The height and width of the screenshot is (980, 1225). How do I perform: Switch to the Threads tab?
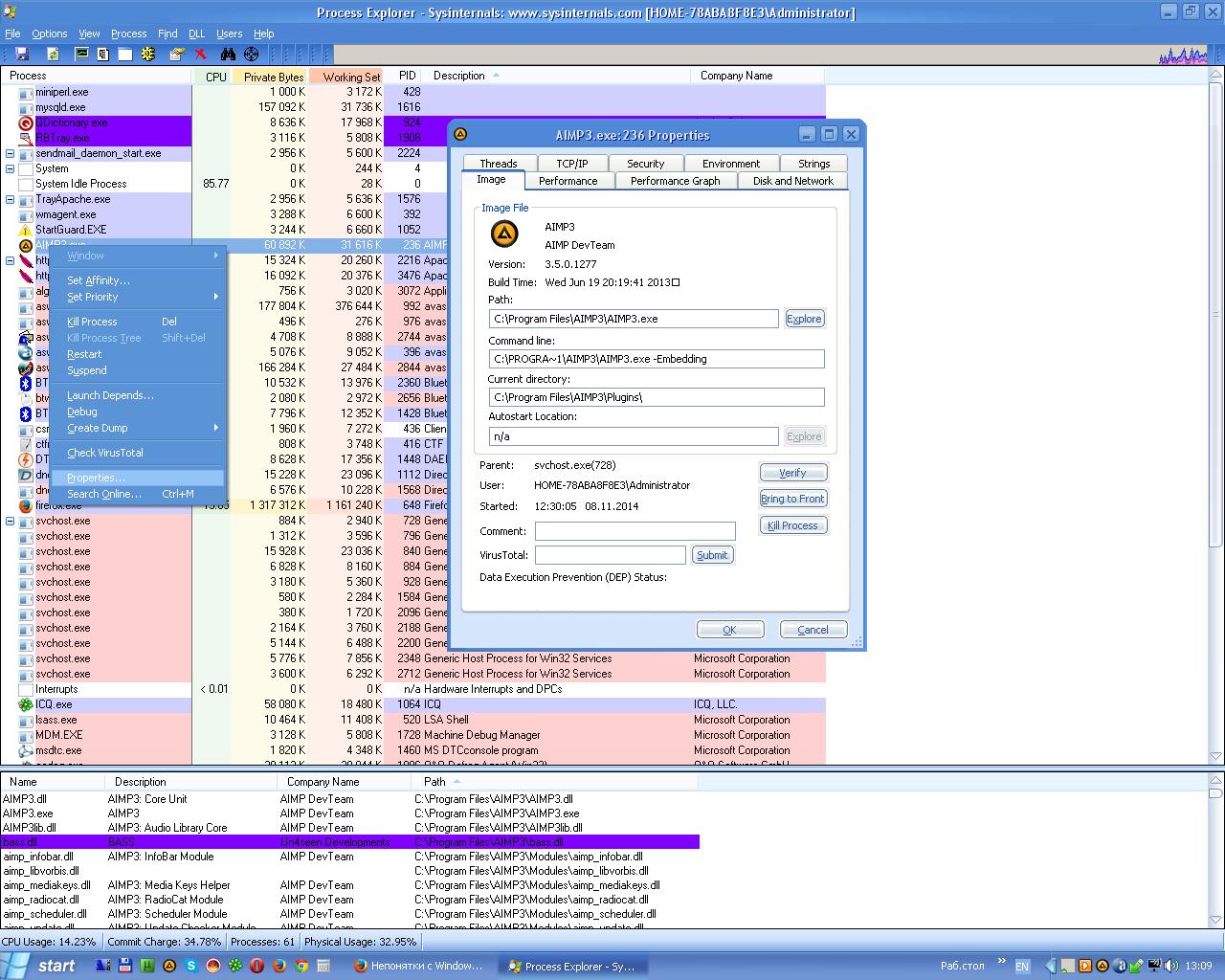click(498, 164)
